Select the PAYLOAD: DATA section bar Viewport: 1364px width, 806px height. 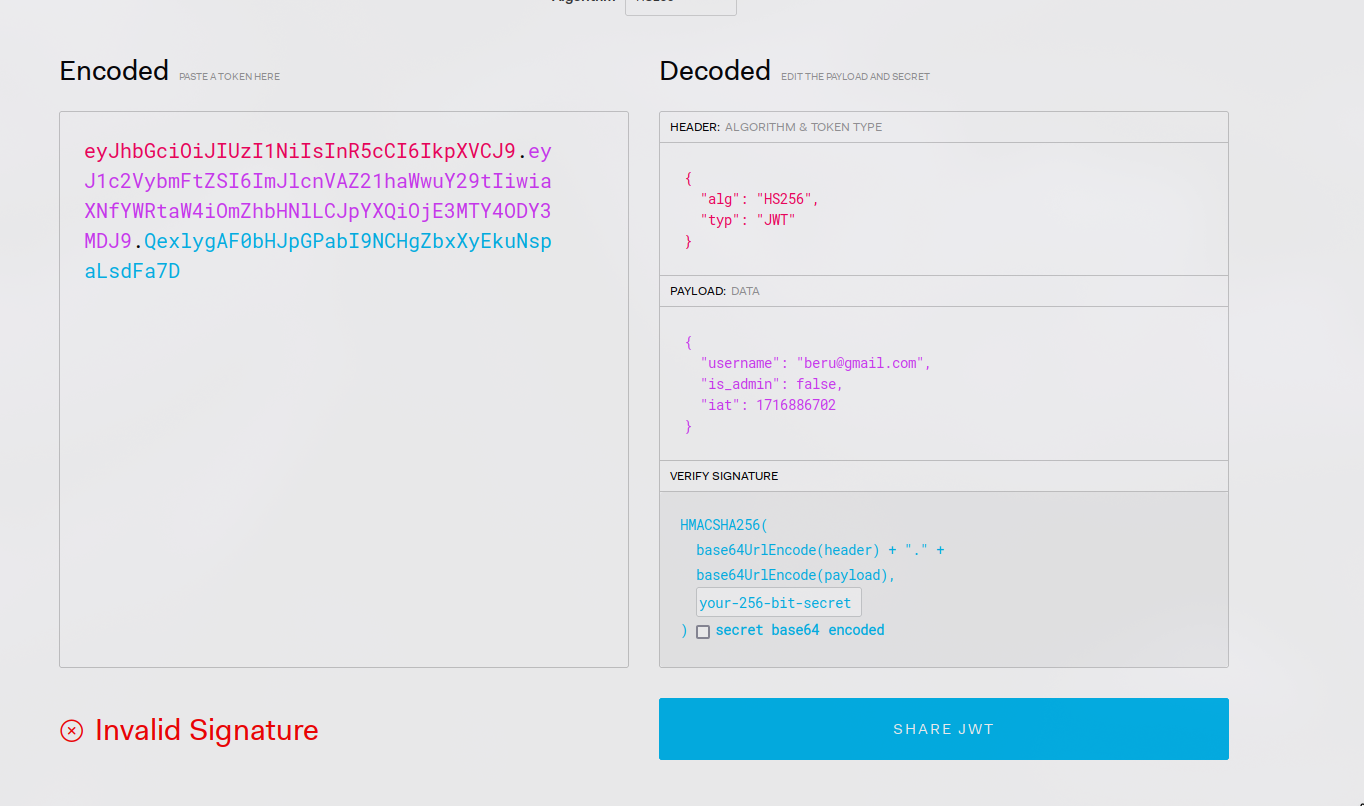pos(943,291)
